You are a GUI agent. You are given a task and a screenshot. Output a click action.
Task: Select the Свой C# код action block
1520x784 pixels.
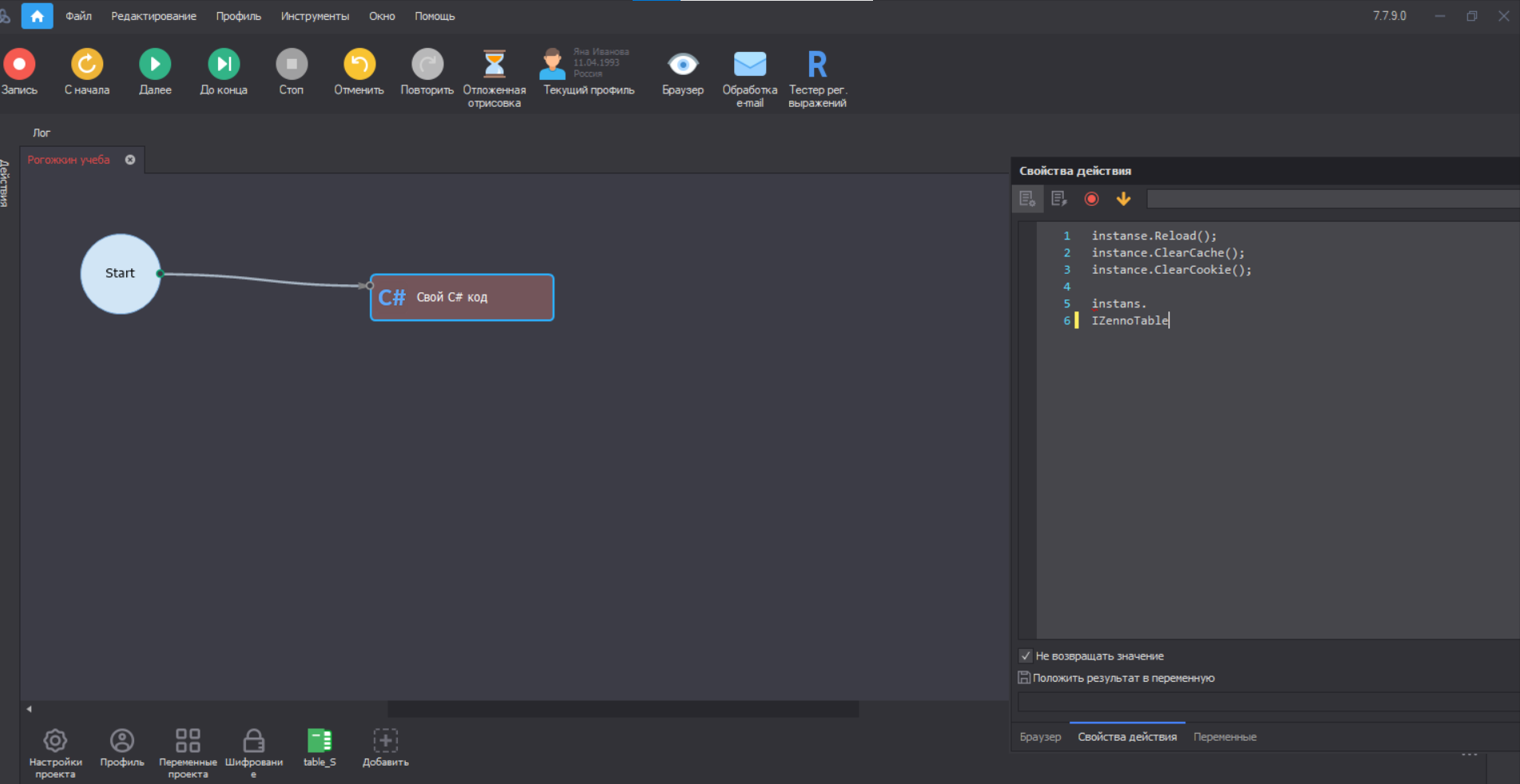click(x=462, y=297)
